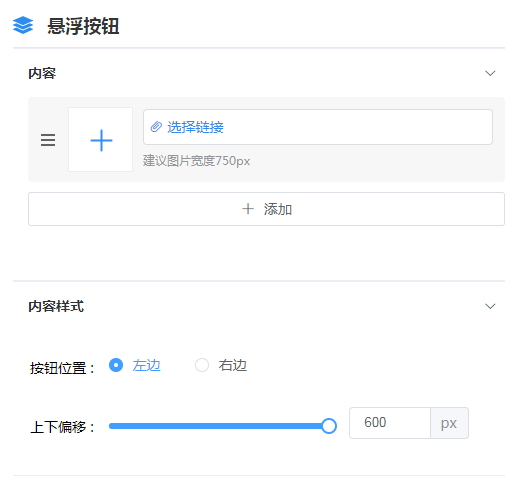Click the plus image upload box

coord(101,140)
